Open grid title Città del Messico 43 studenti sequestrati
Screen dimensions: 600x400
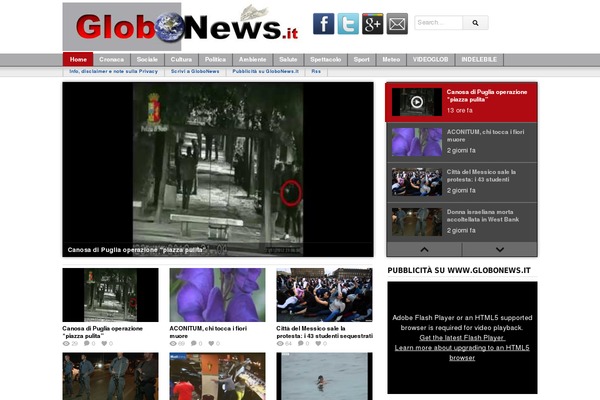(324, 332)
